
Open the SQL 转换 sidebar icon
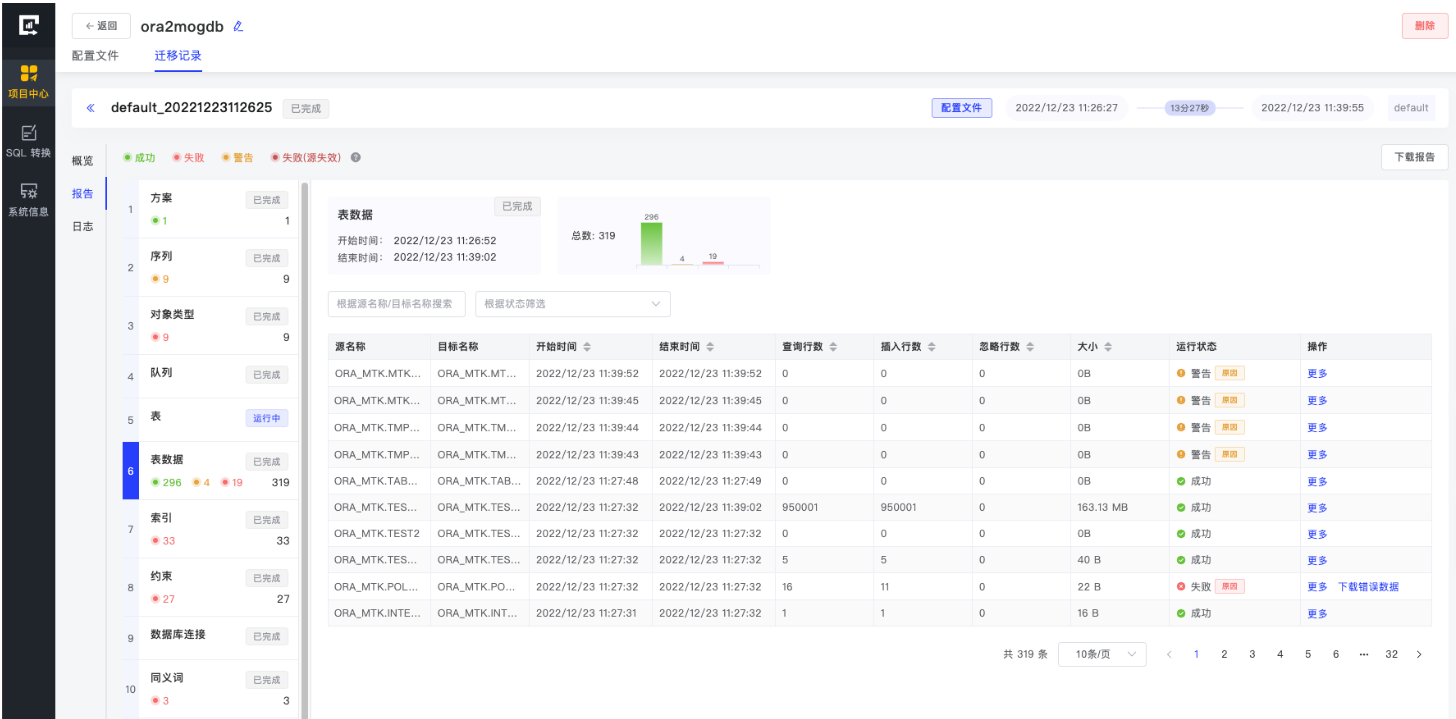(x=28, y=140)
